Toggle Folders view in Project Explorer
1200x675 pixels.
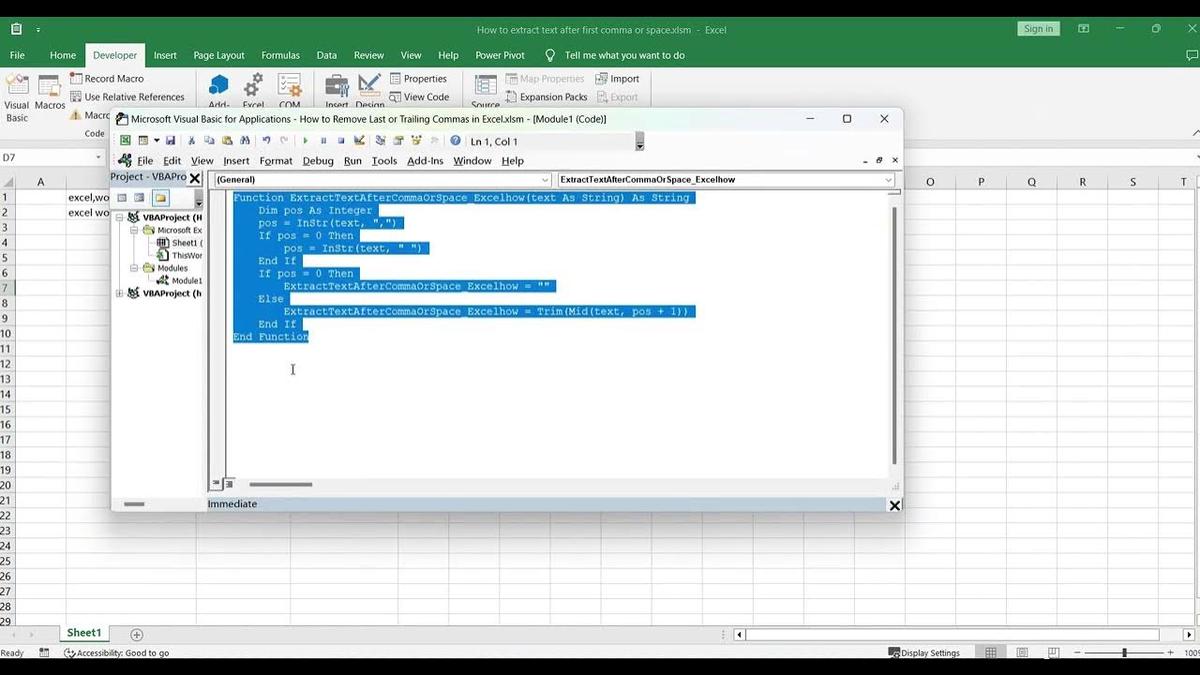tap(160, 197)
